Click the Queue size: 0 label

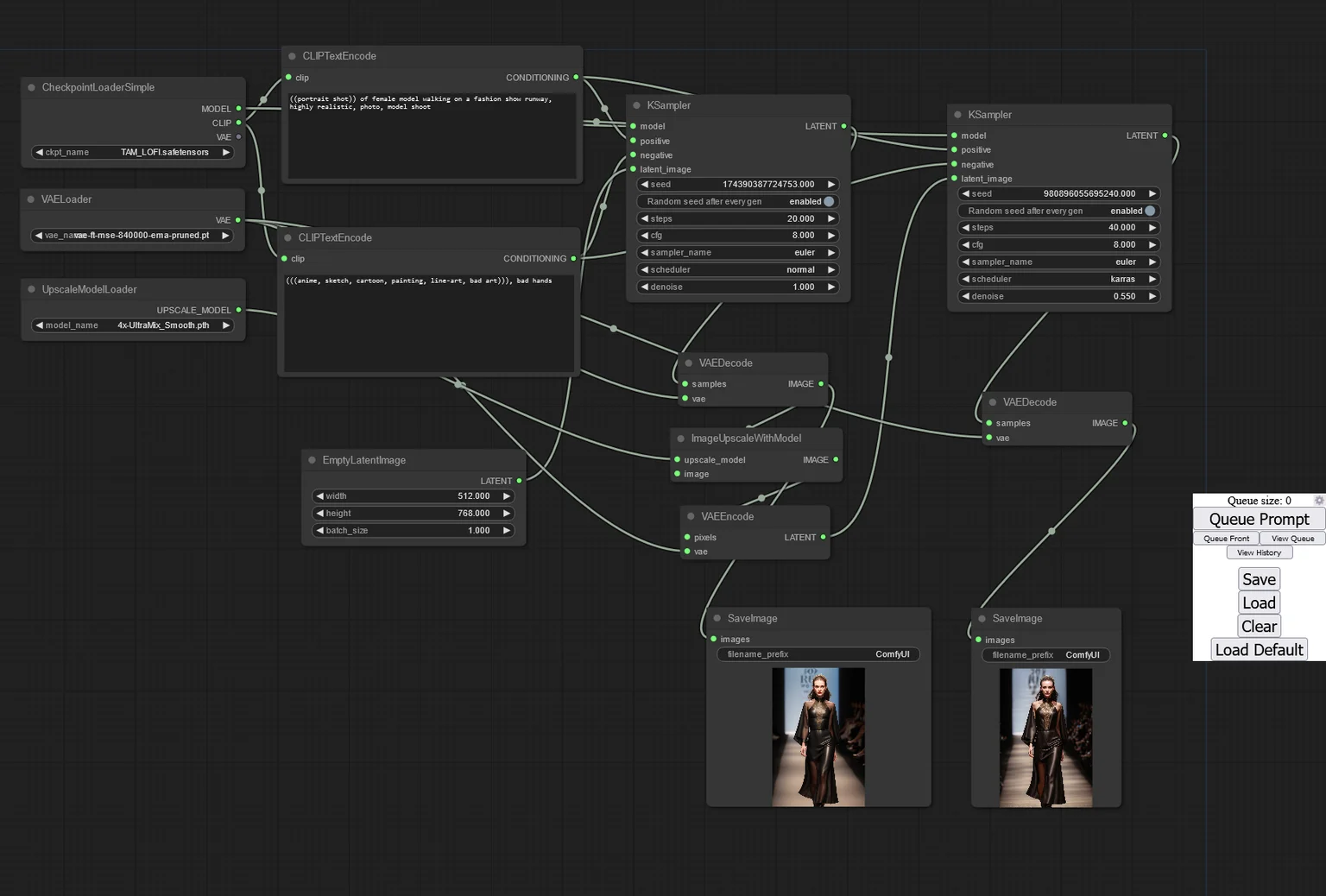[x=1259, y=501]
